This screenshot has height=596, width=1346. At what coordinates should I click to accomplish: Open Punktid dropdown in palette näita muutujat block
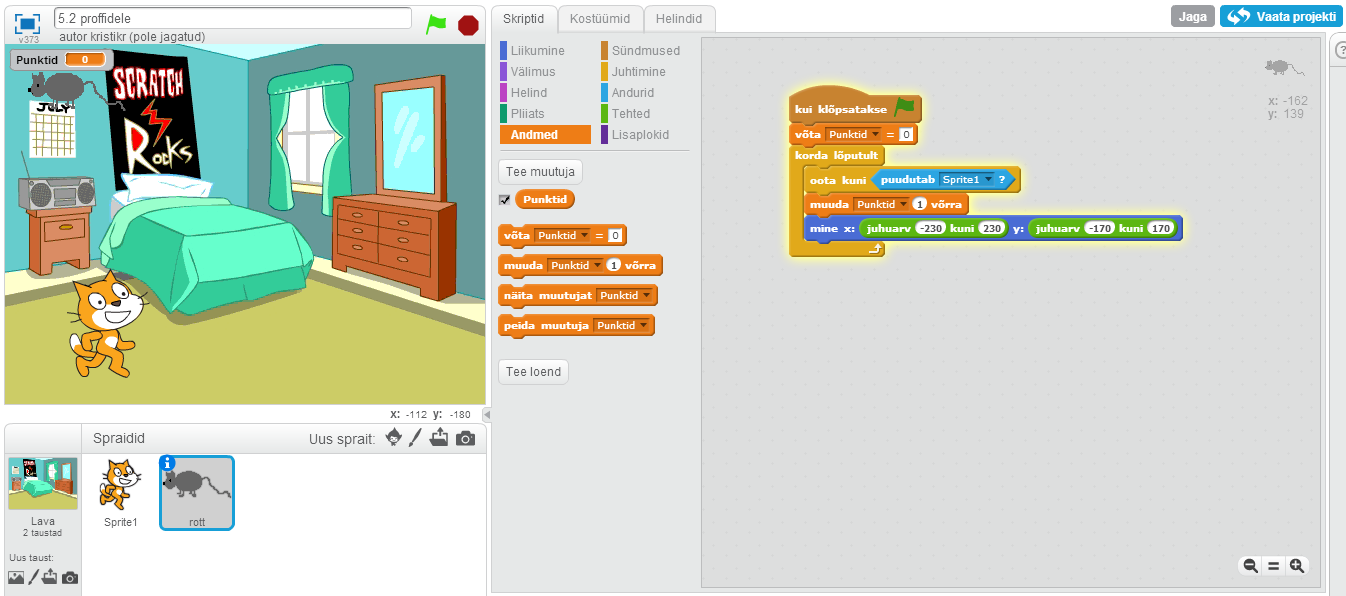[x=647, y=296]
